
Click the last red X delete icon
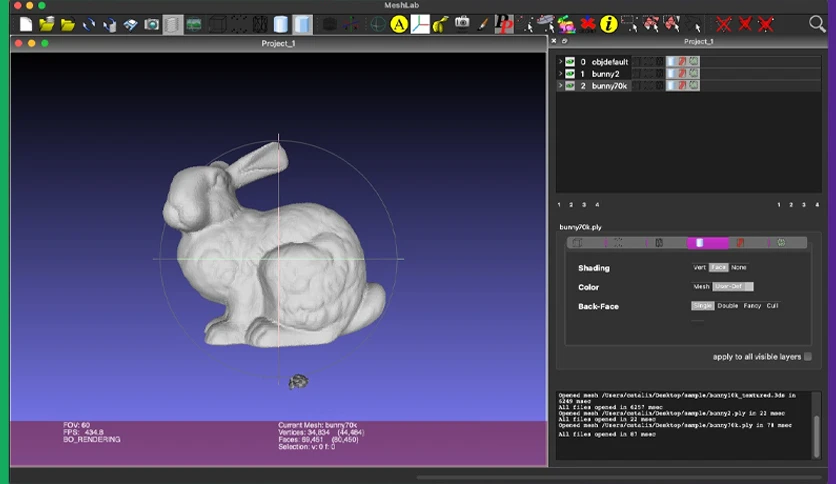tap(766, 25)
